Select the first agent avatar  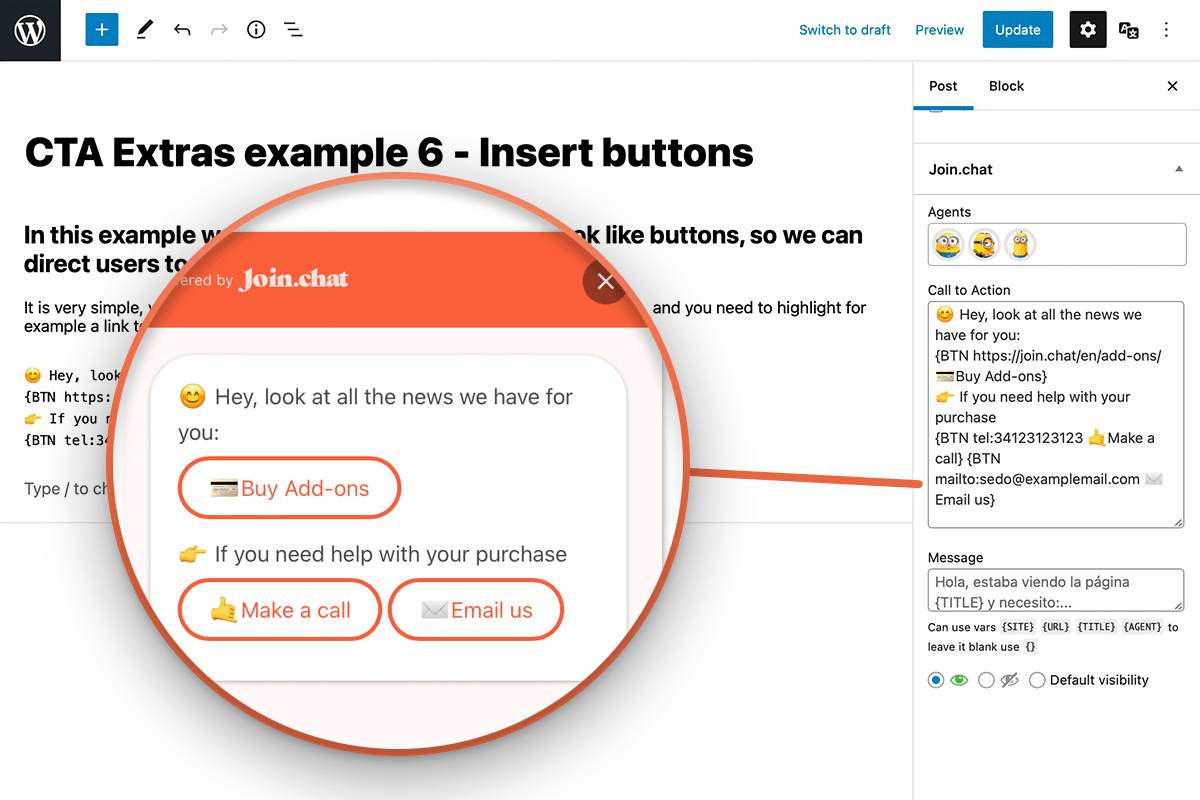948,244
